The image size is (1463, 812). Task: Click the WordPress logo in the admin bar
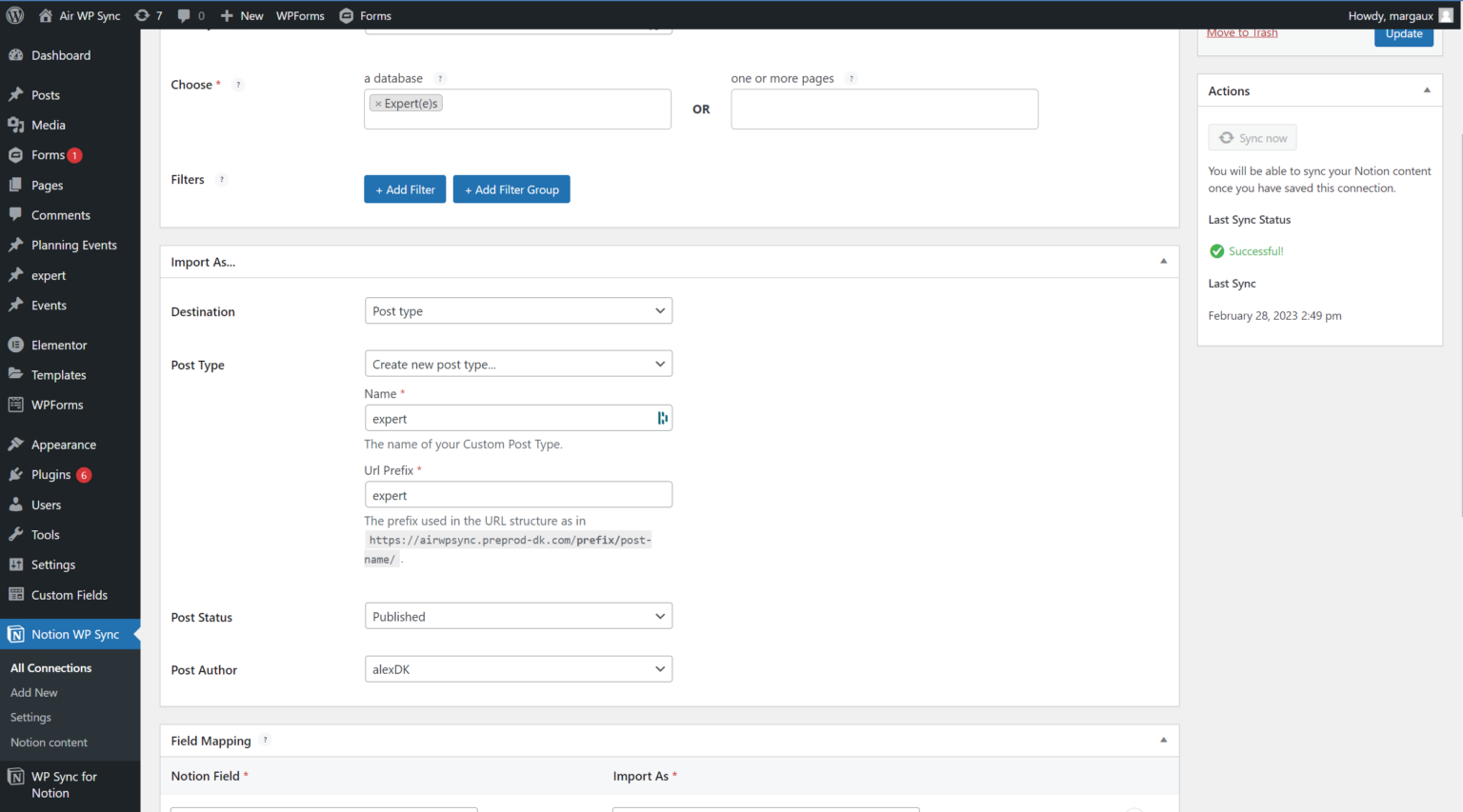[14, 15]
